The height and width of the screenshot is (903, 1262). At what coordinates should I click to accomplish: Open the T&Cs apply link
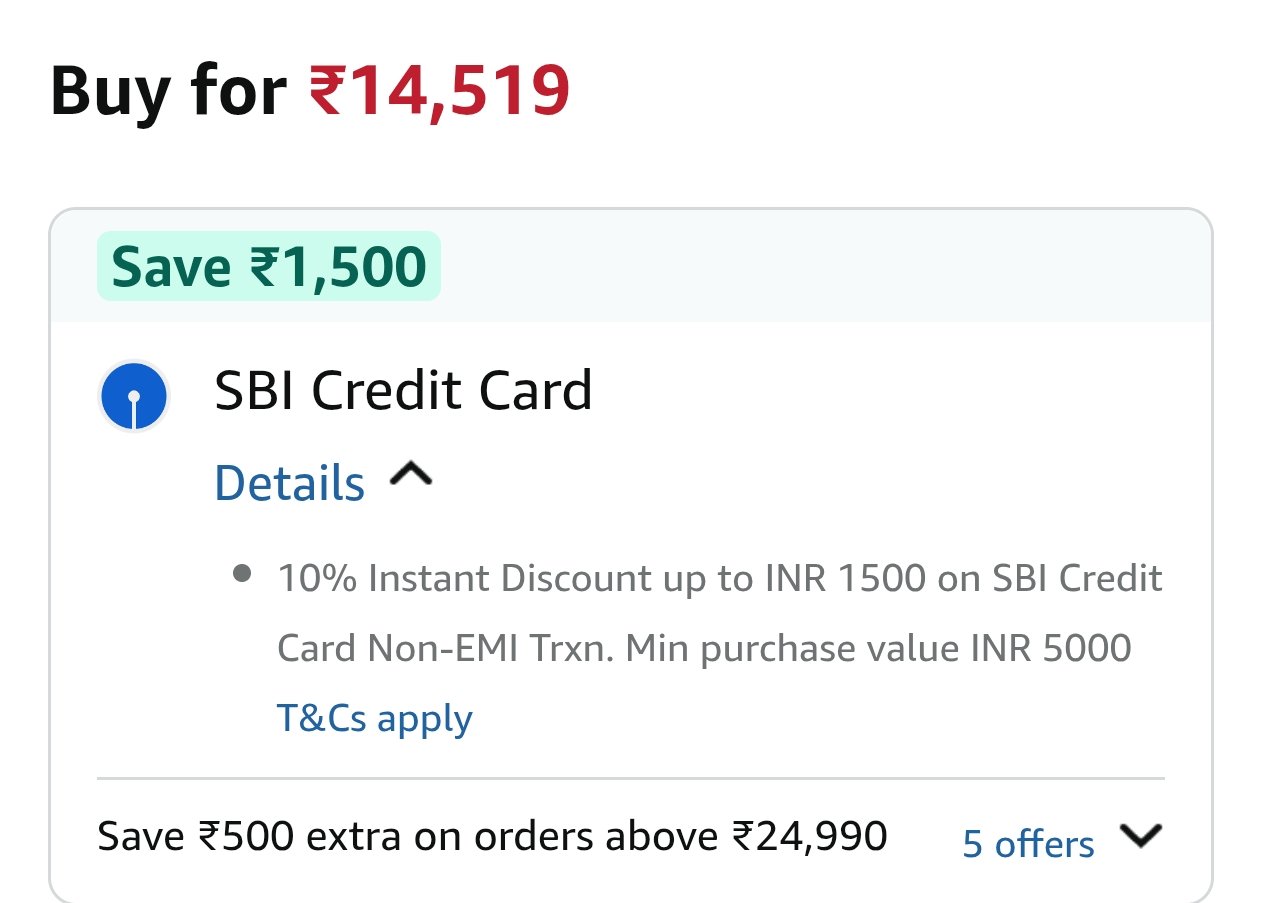coord(374,718)
